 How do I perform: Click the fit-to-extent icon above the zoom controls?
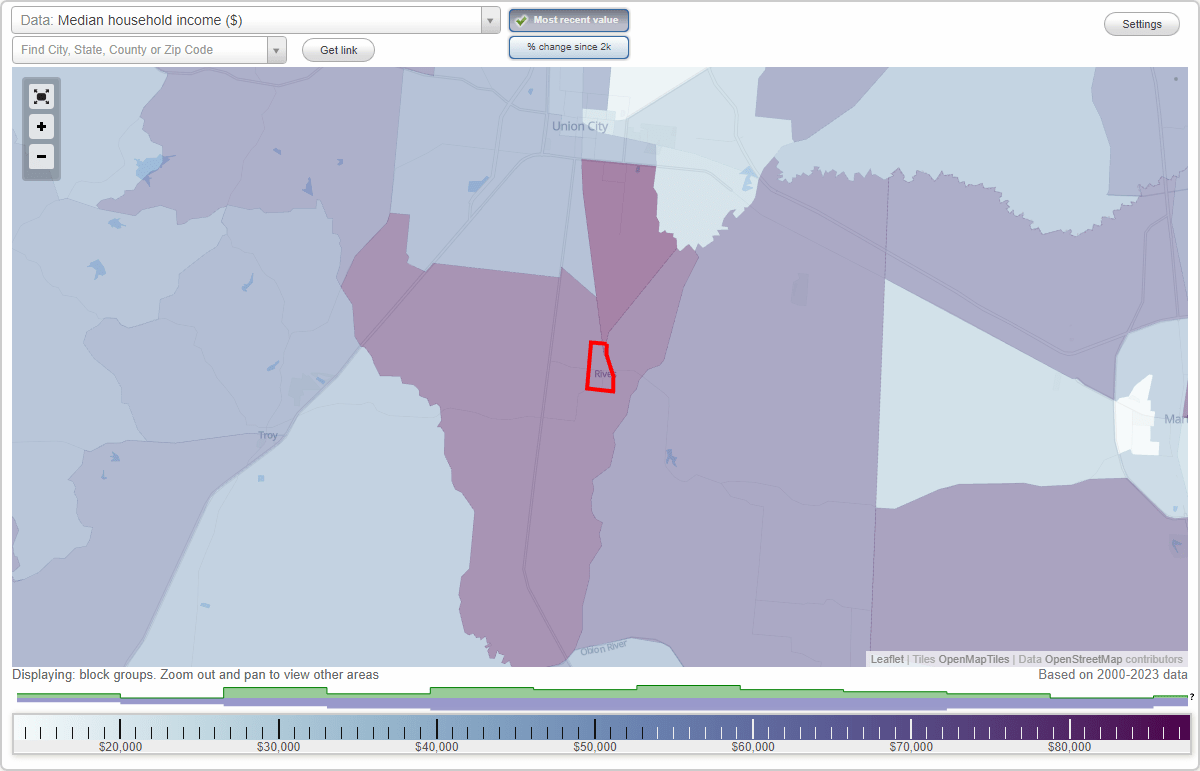[41, 96]
